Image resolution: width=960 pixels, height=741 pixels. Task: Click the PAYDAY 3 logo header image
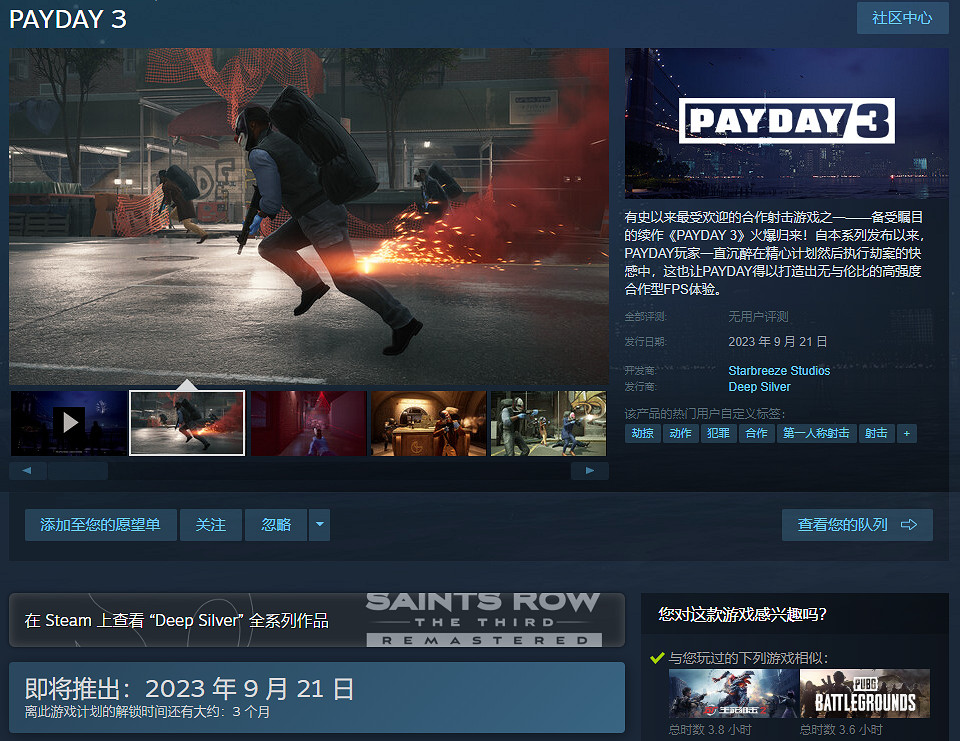tap(787, 122)
